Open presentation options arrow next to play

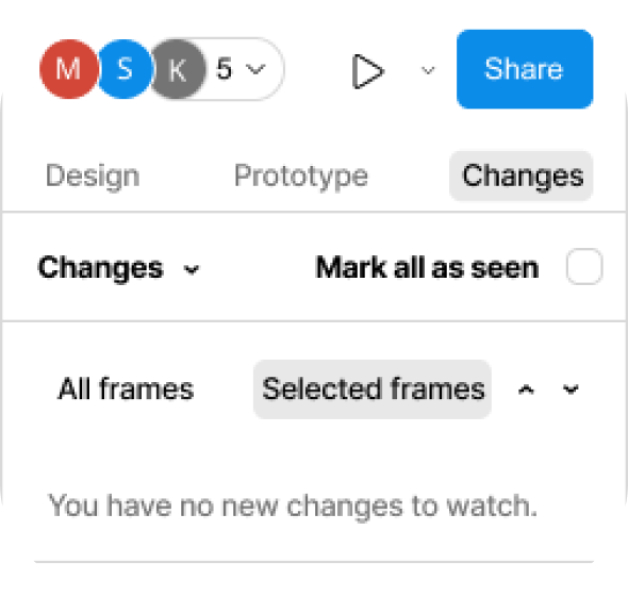click(x=428, y=70)
